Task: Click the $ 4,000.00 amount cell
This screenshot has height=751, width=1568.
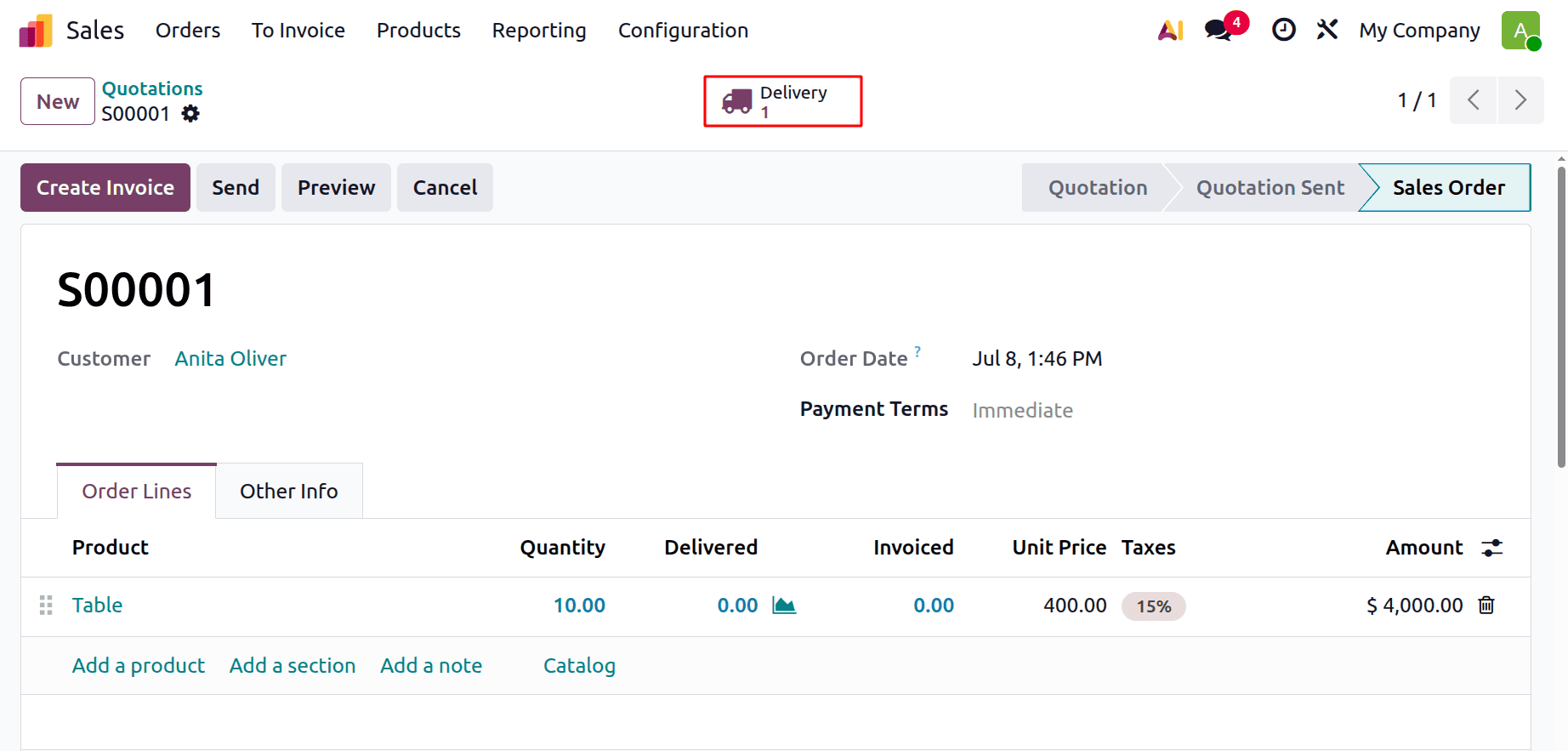Action: click(x=1415, y=606)
